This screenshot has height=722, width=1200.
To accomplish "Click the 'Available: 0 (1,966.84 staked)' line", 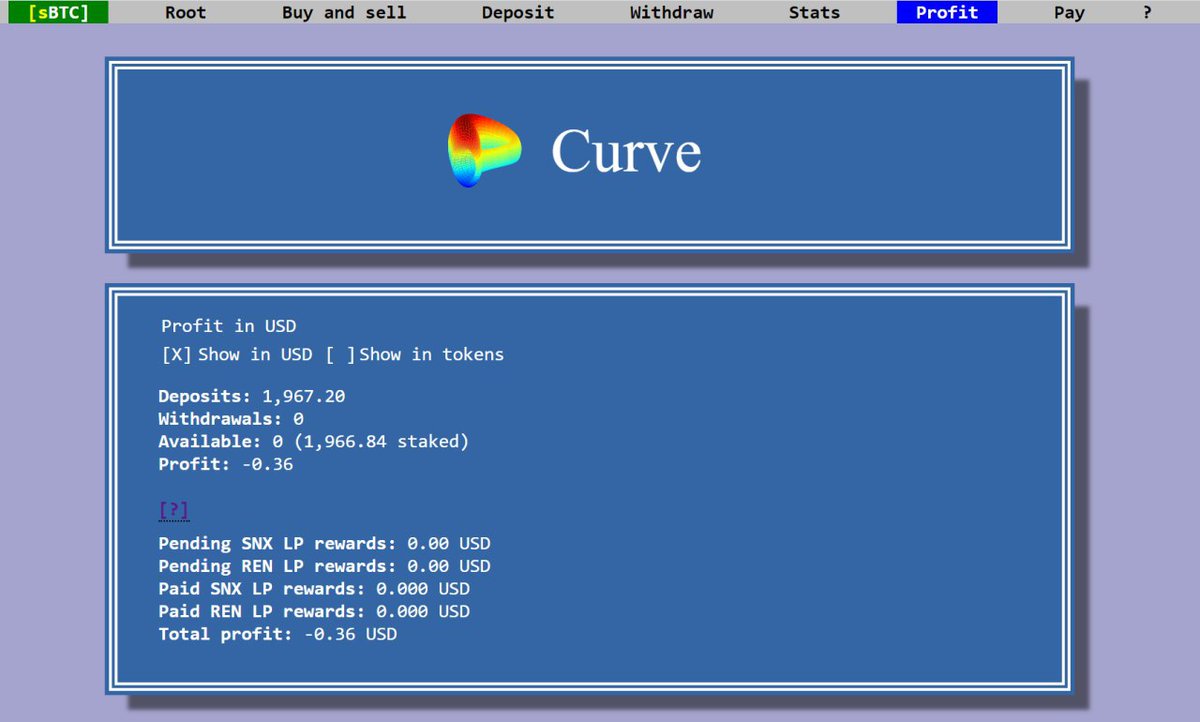I will tap(313, 441).
